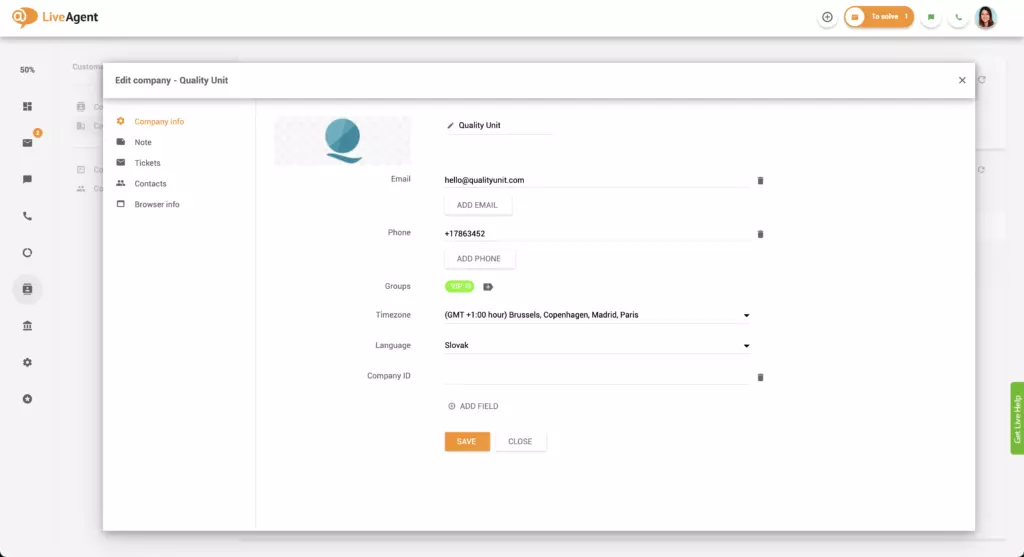1024x557 pixels.
Task: Delete the phone number with trash icon
Action: [760, 234]
